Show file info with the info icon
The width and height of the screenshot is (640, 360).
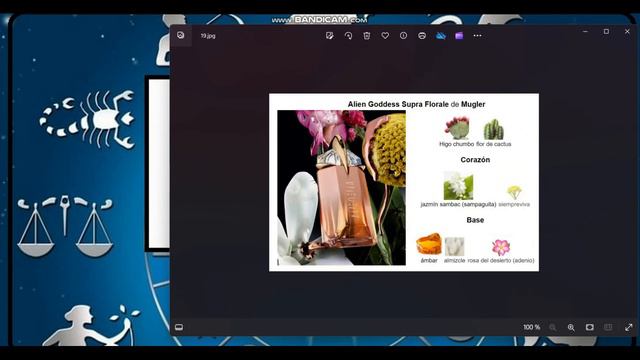(403, 36)
